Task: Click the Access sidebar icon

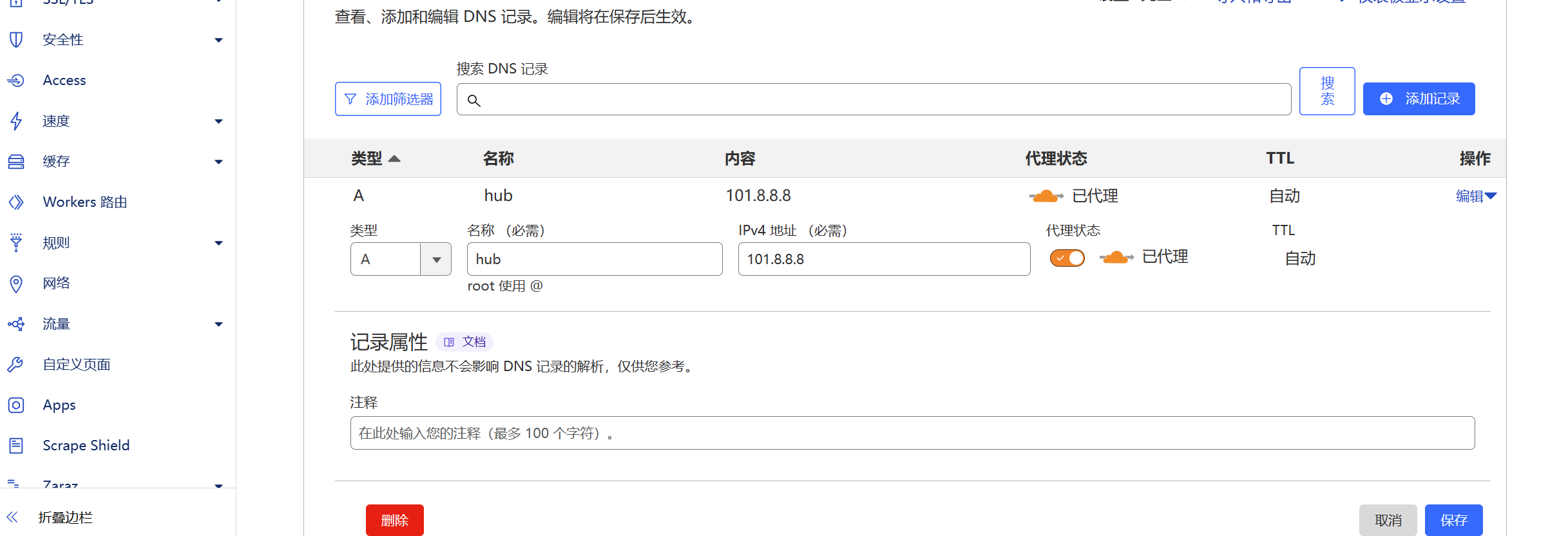Action: point(16,81)
